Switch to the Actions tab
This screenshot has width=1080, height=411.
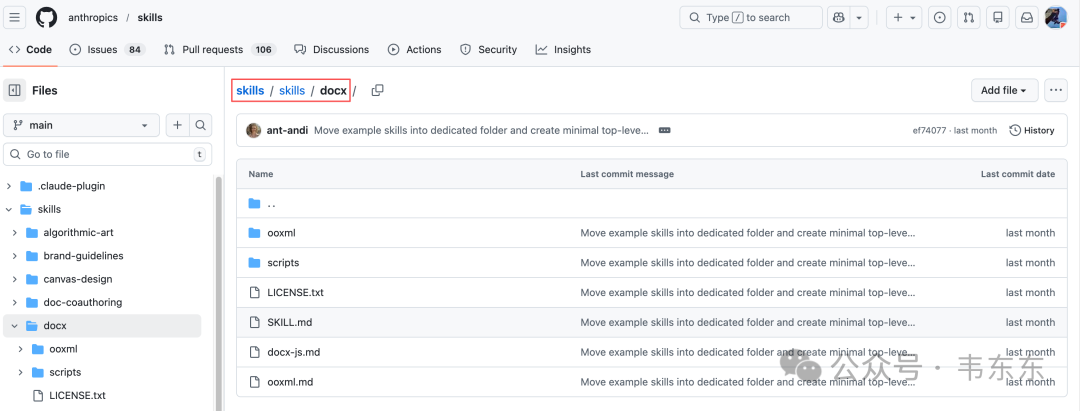point(415,50)
